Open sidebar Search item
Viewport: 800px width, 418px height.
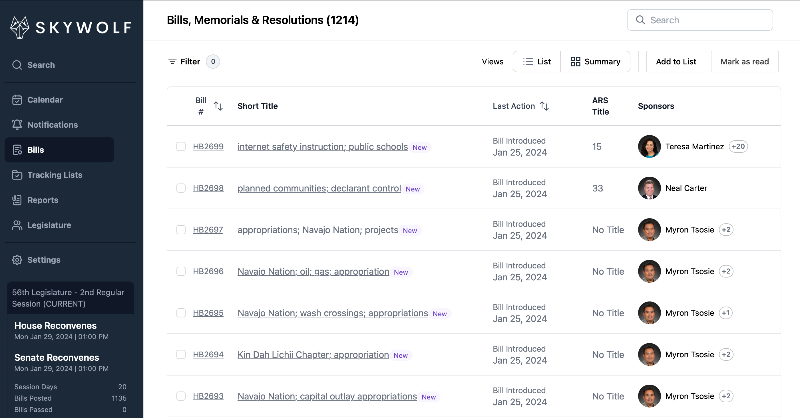(x=41, y=65)
